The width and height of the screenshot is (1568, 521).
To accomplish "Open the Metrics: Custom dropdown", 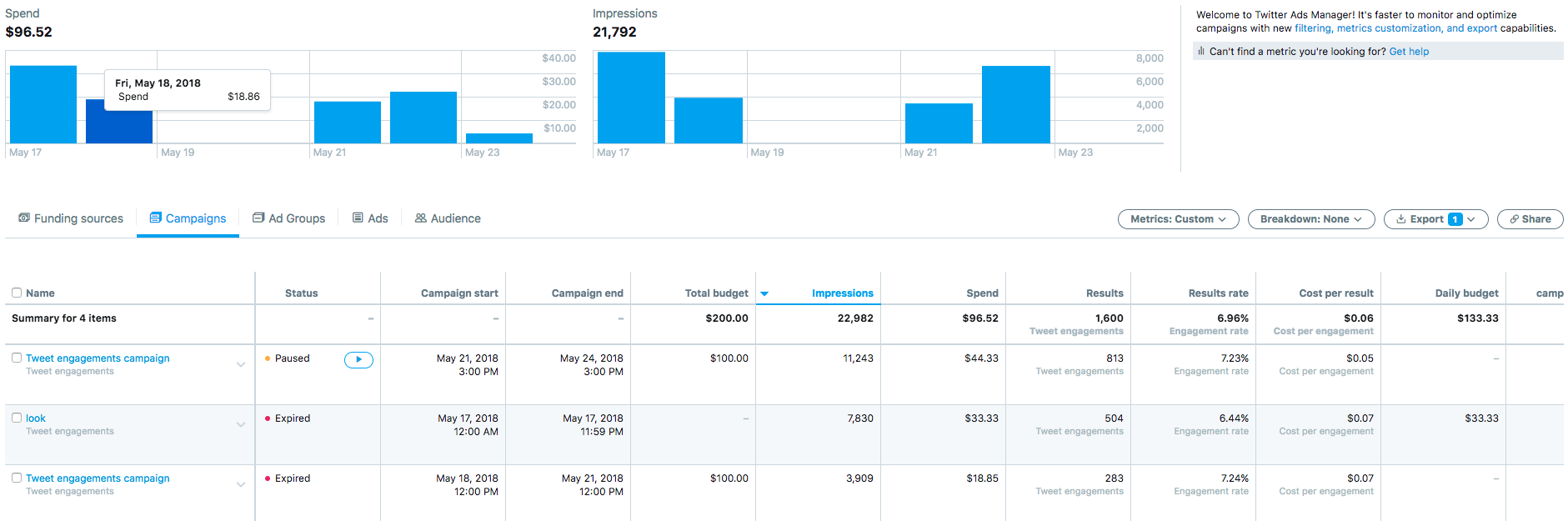I will pyautogui.click(x=1178, y=219).
